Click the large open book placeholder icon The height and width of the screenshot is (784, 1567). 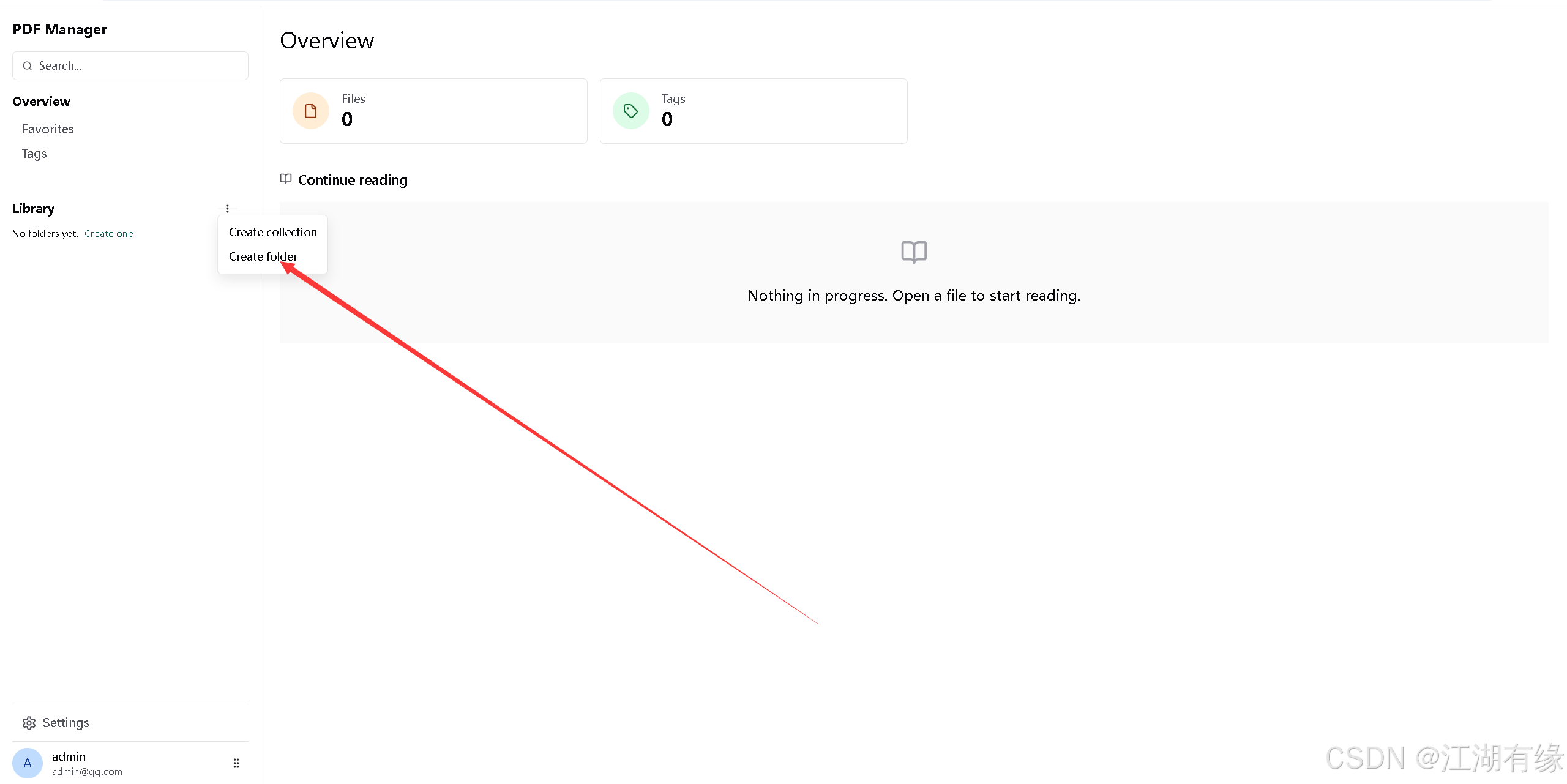pos(914,252)
